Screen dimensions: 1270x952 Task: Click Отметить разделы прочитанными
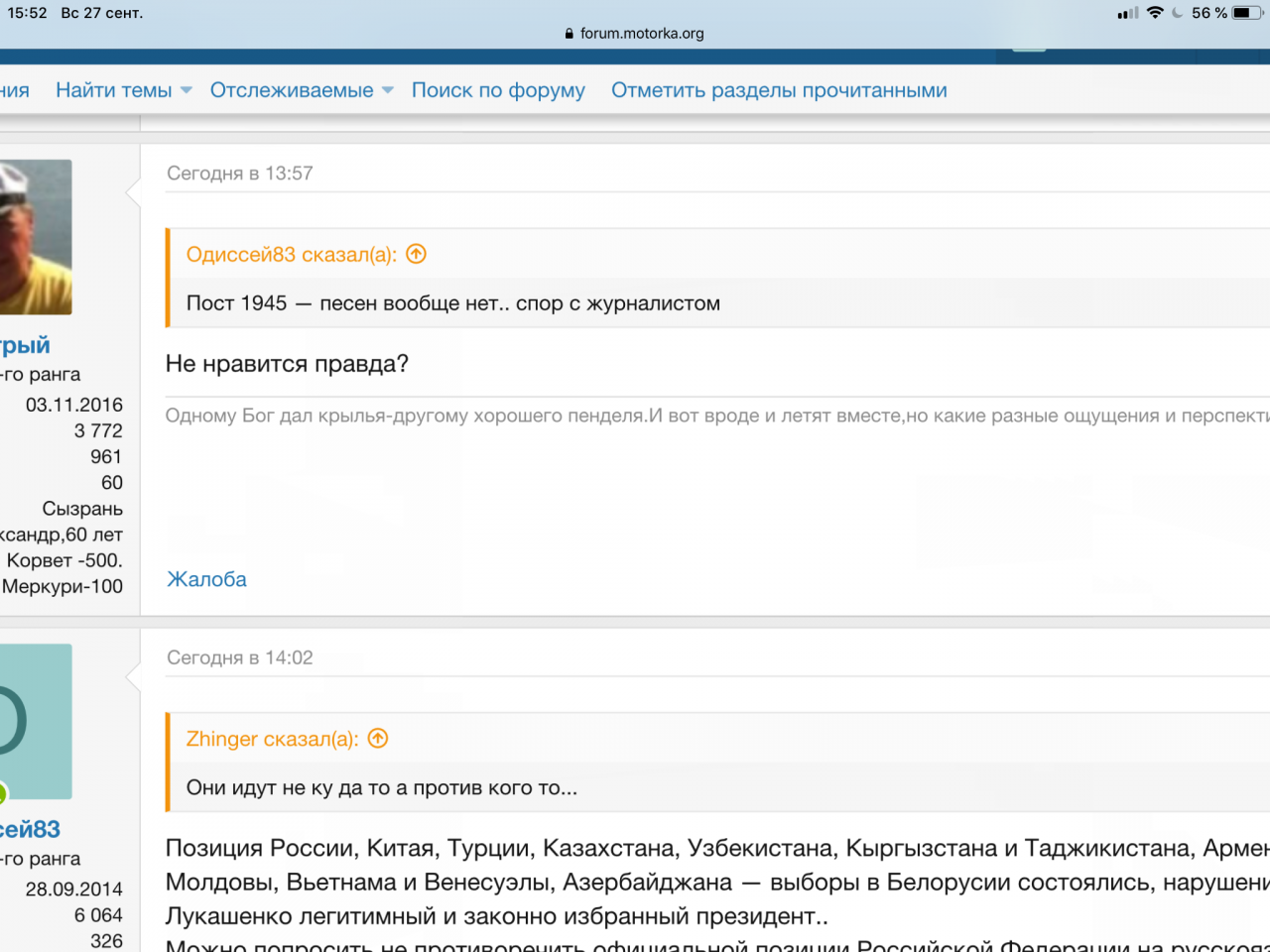(x=779, y=90)
